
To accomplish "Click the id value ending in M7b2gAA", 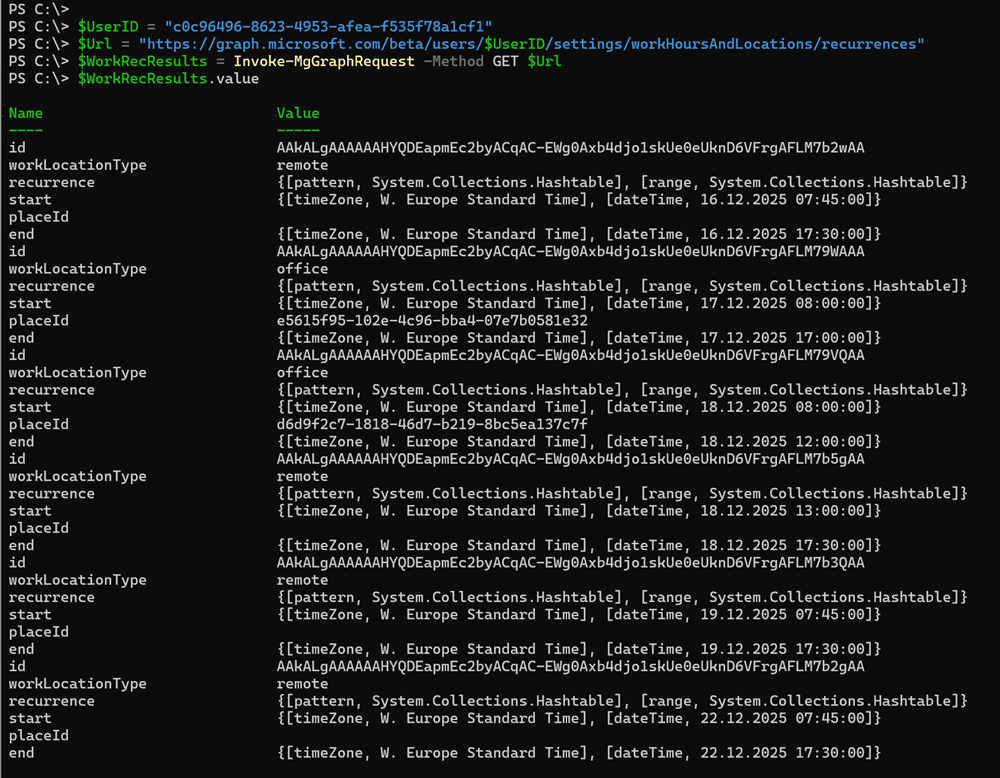I will coord(570,667).
